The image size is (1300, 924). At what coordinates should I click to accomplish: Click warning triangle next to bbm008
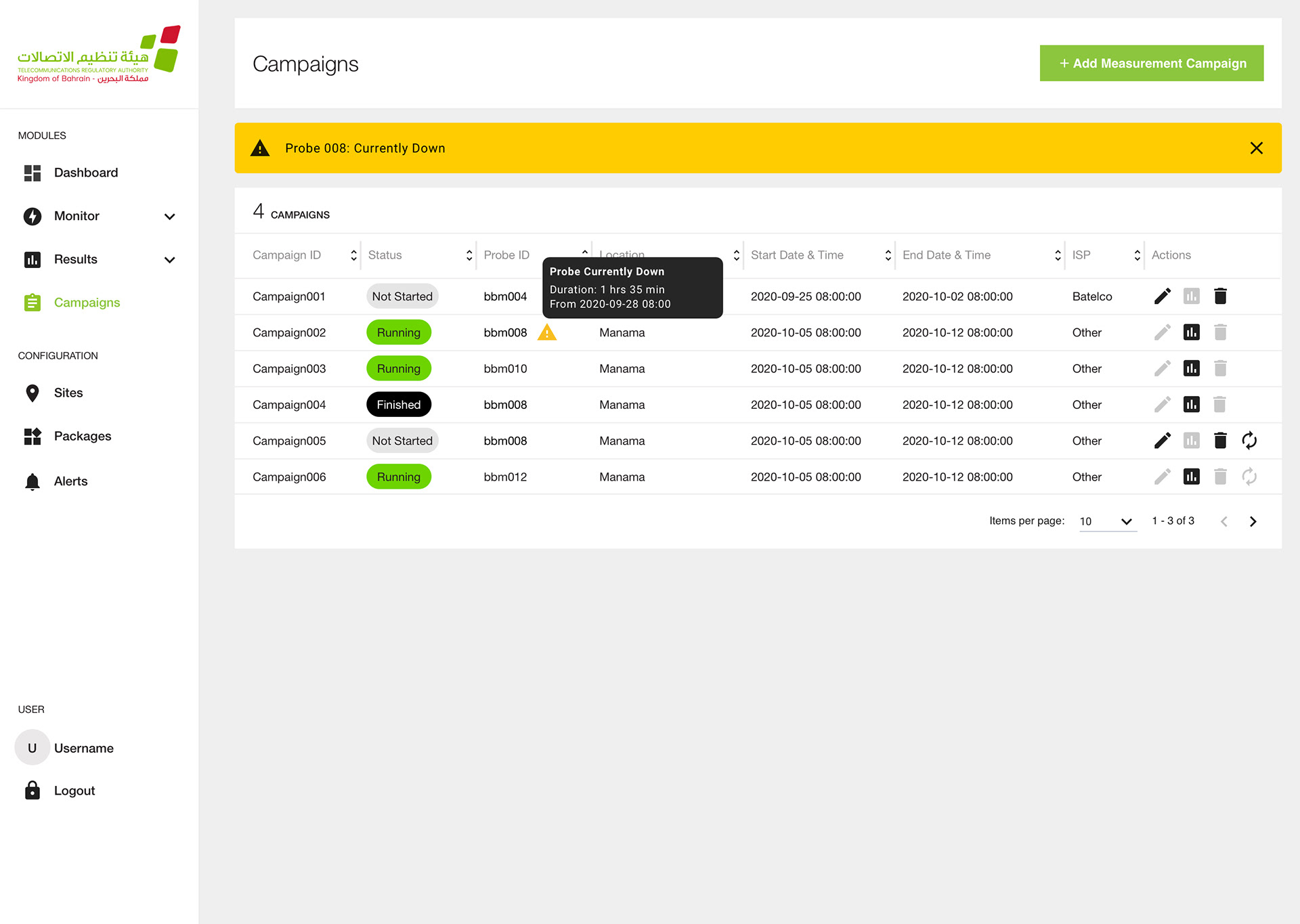pos(547,332)
